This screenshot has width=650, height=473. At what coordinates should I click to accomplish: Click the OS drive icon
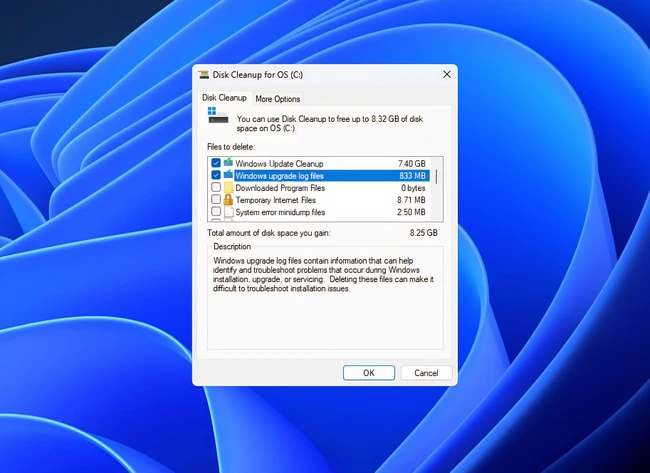(217, 116)
